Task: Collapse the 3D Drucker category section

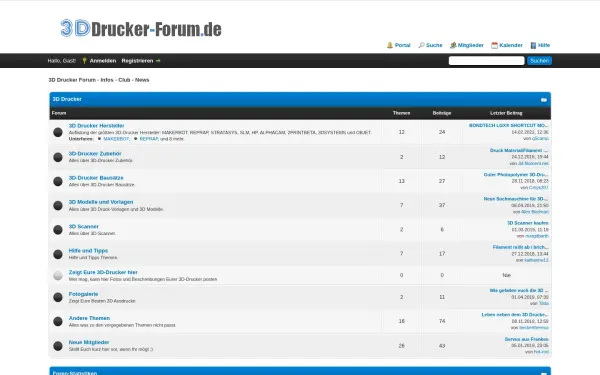Action: pyautogui.click(x=544, y=100)
